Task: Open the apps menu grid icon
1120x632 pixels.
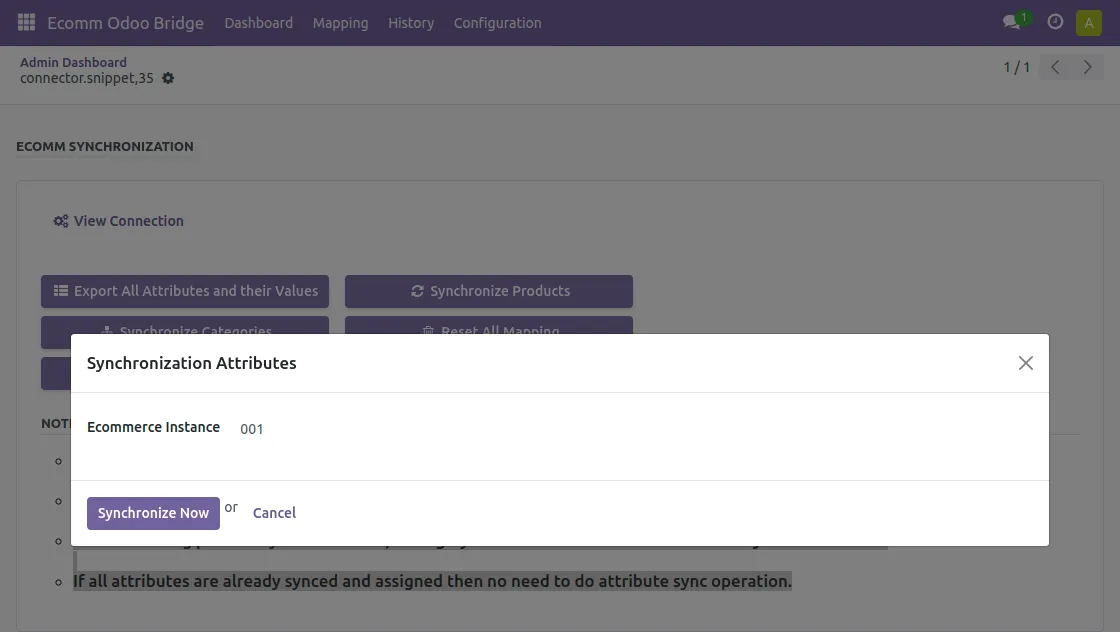Action: (x=26, y=22)
